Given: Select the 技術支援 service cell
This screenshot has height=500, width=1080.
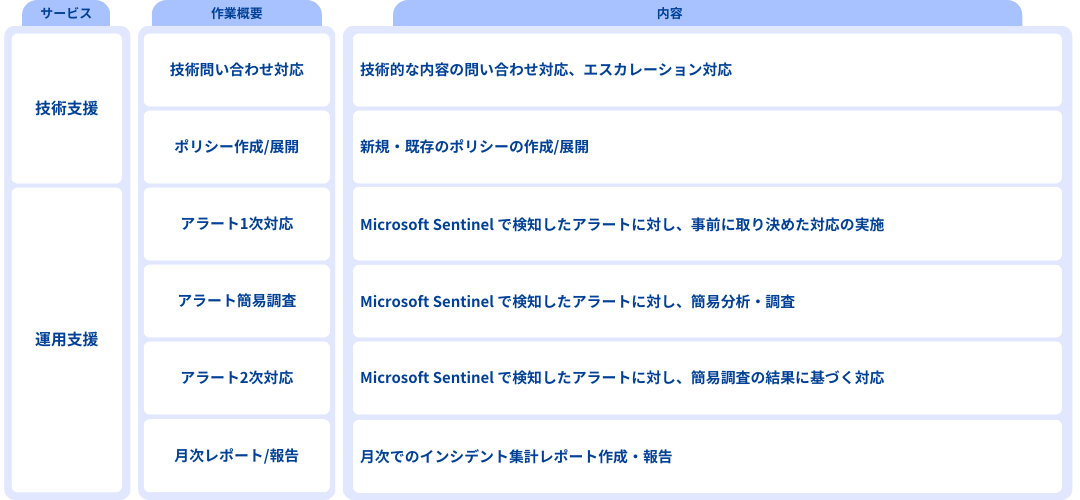Looking at the screenshot, I should (x=66, y=108).
